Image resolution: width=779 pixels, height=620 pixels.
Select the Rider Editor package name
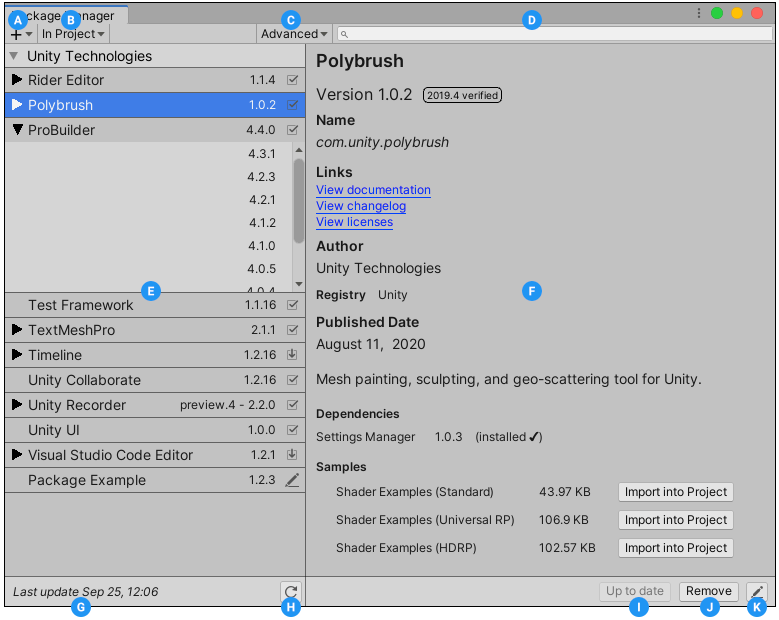tap(66, 80)
